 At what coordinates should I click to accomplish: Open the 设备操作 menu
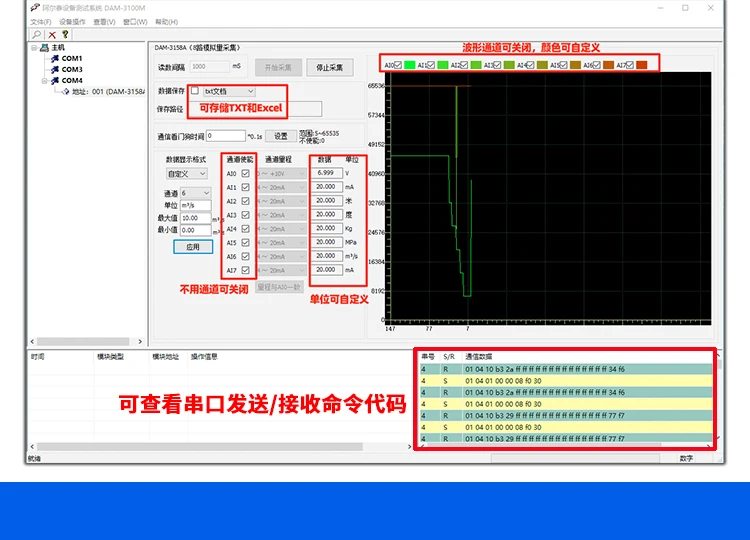tap(72, 22)
